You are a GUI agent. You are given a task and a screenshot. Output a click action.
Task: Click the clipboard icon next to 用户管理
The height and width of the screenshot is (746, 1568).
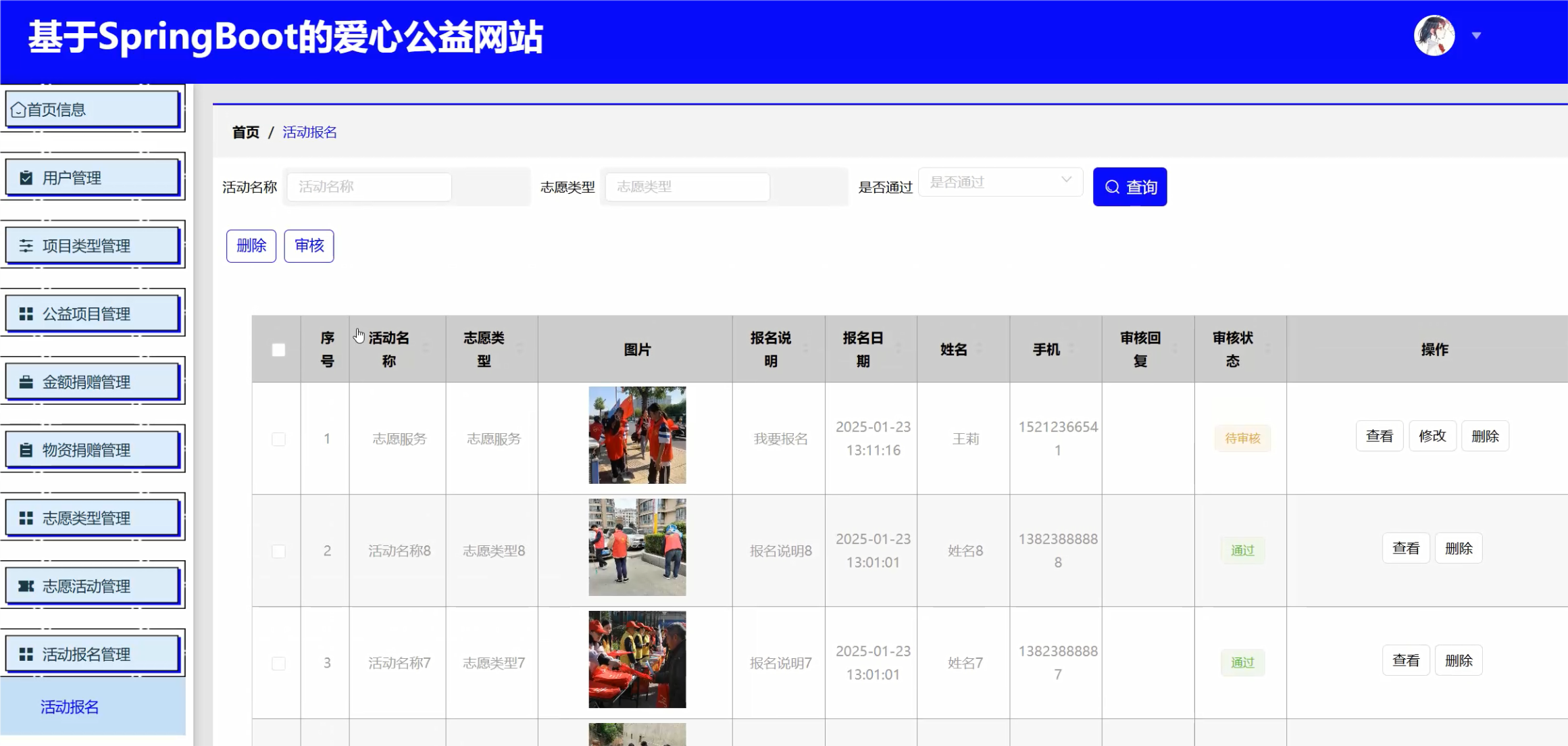[x=26, y=178]
